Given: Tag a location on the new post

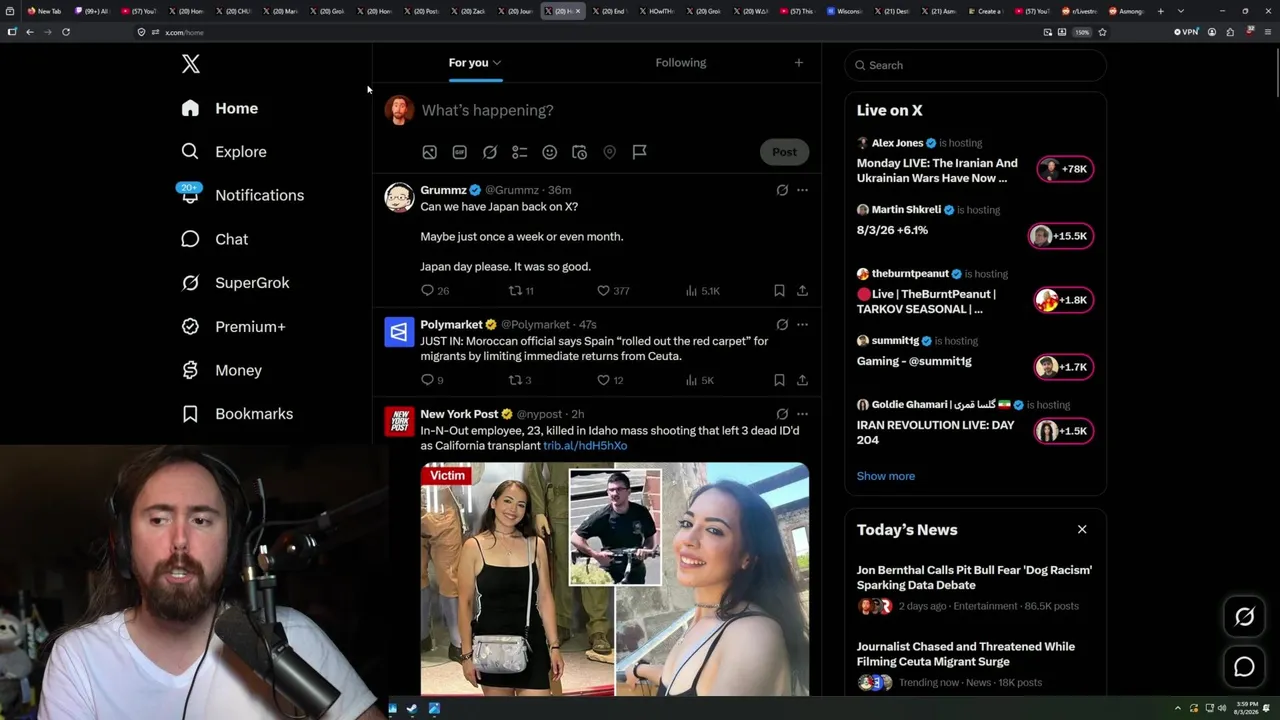Looking at the screenshot, I should [x=609, y=152].
